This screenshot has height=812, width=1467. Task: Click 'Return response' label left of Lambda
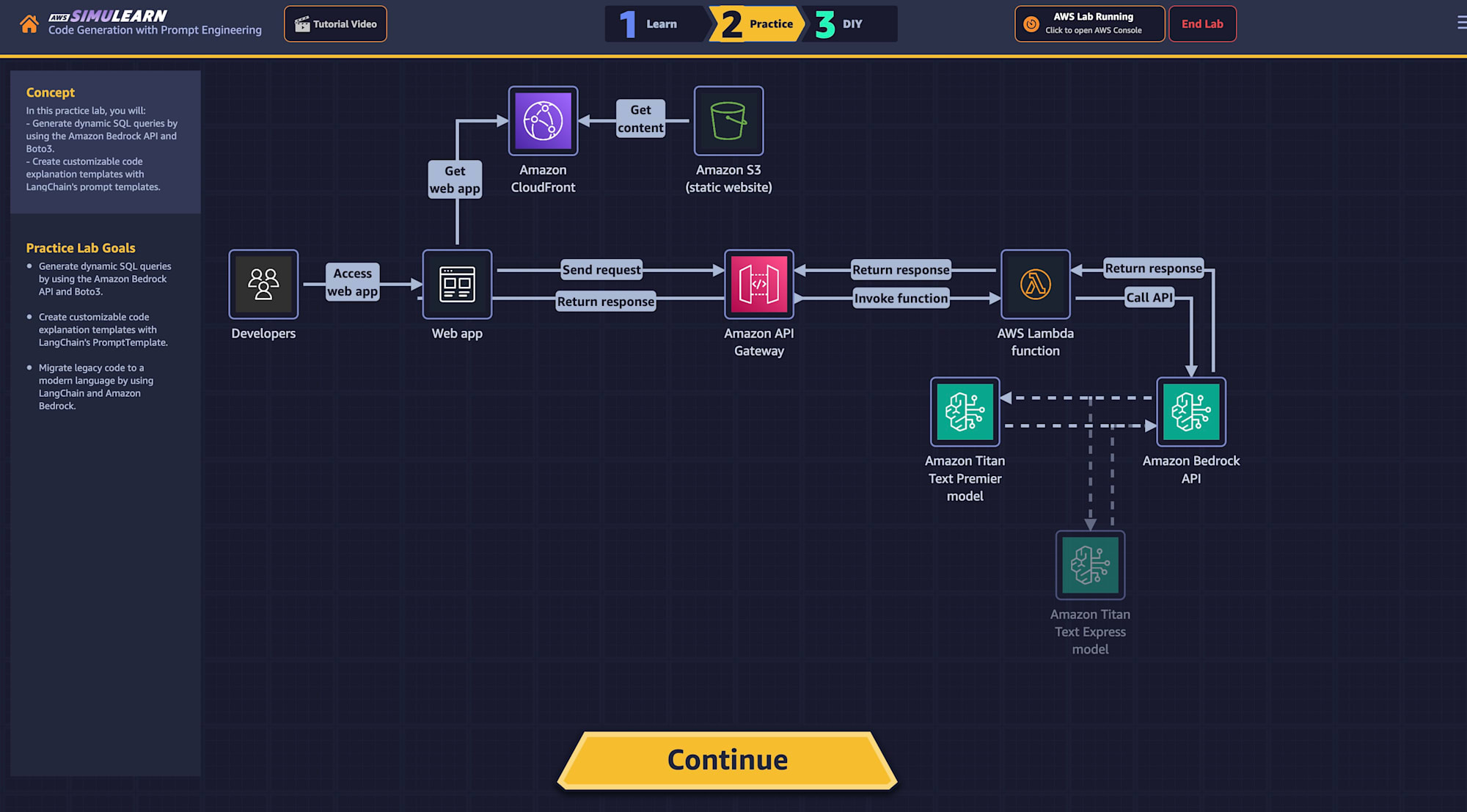click(x=901, y=270)
